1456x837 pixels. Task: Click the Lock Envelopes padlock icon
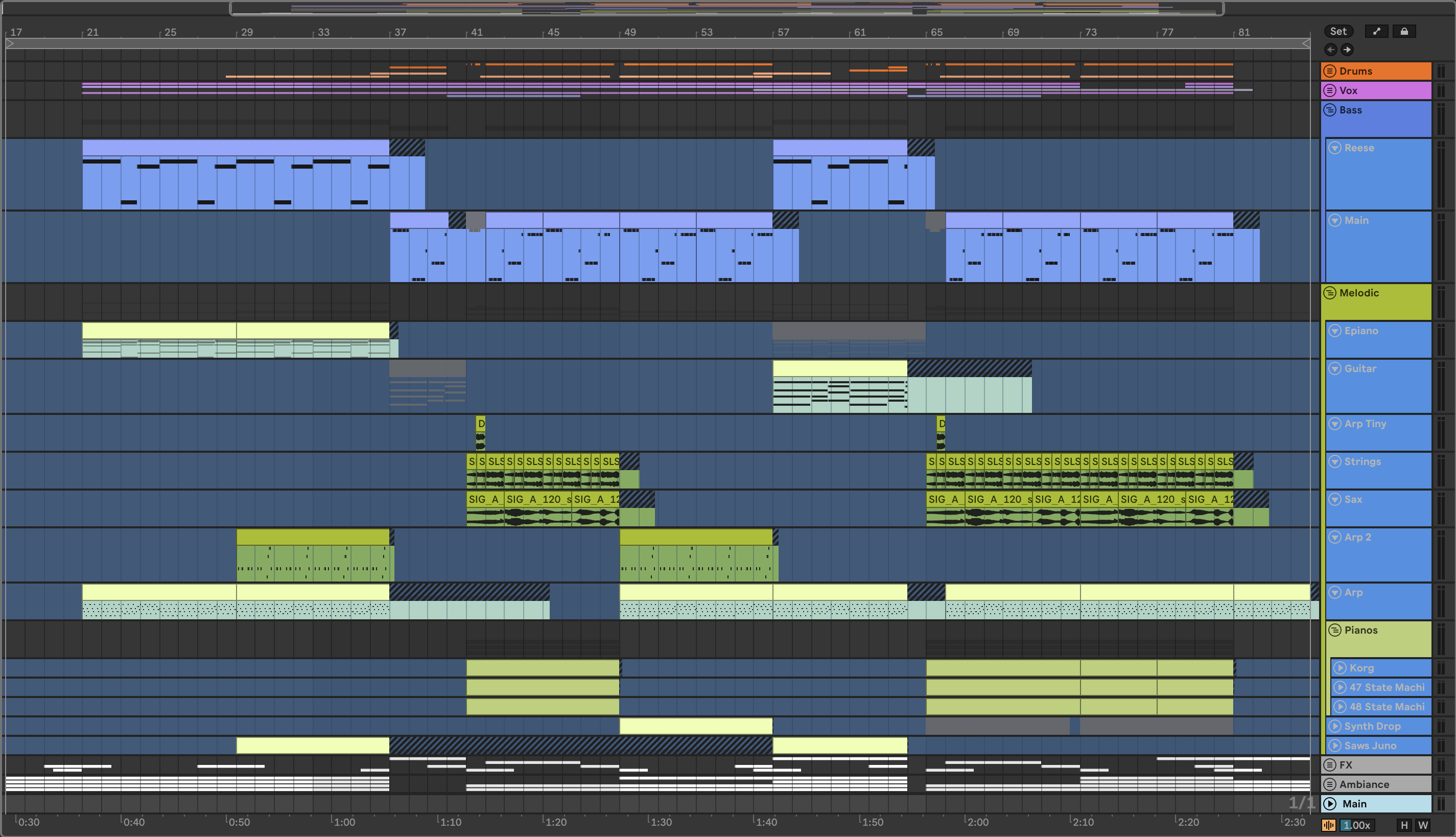1404,32
